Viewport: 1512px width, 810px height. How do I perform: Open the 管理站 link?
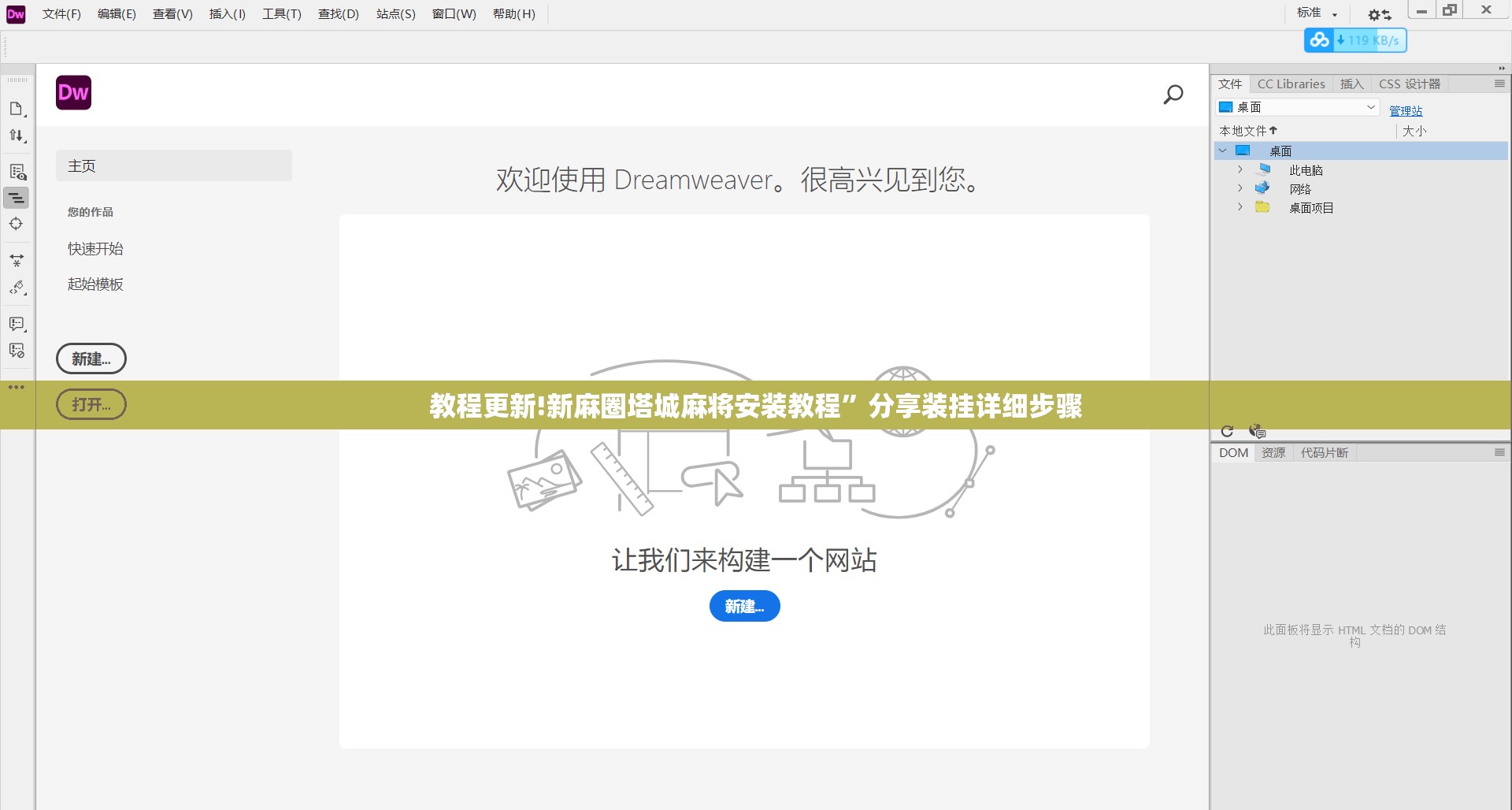1406,110
